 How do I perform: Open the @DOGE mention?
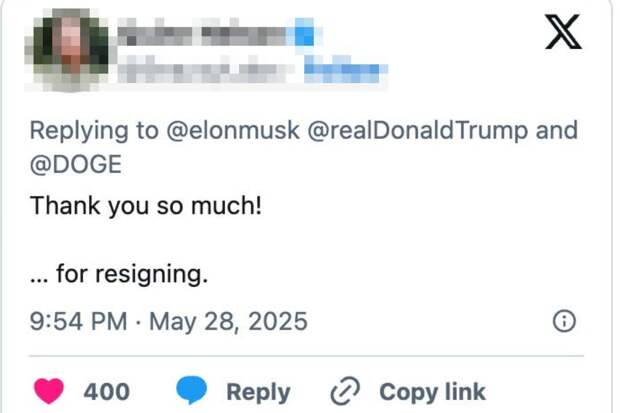coord(76,164)
